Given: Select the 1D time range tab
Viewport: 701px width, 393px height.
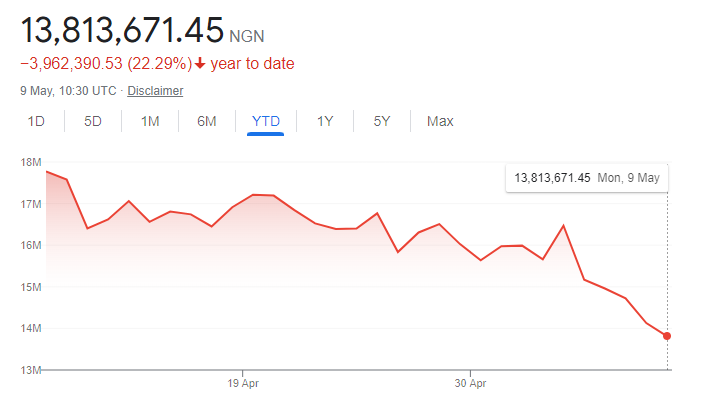Looking at the screenshot, I should tap(36, 121).
